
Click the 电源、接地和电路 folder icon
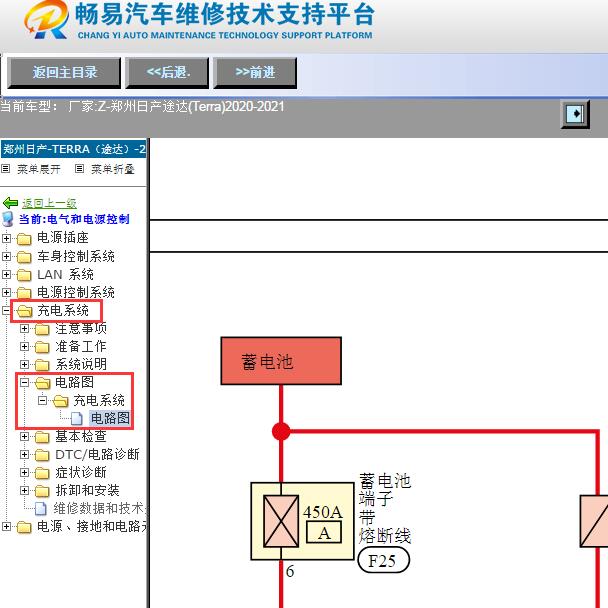[24, 527]
